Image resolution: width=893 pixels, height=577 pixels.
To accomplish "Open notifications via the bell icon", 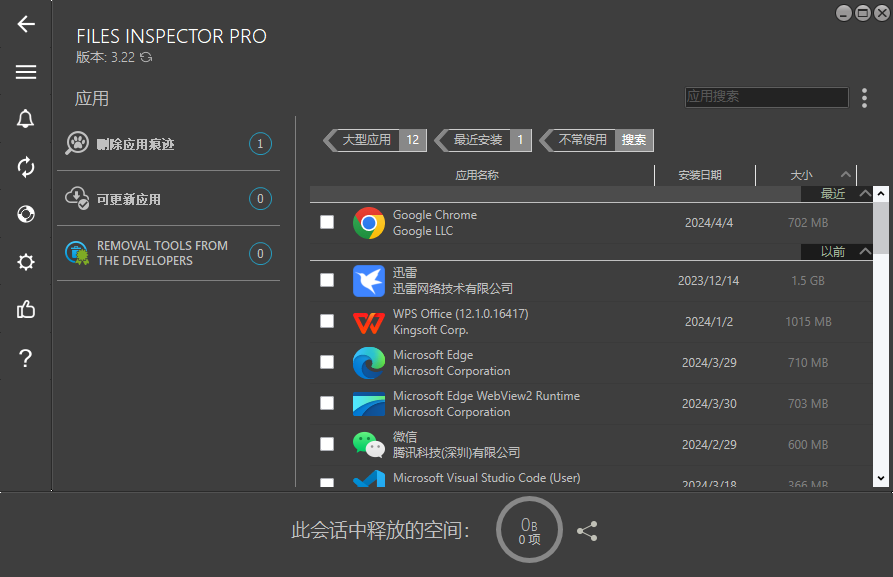I will [26, 119].
